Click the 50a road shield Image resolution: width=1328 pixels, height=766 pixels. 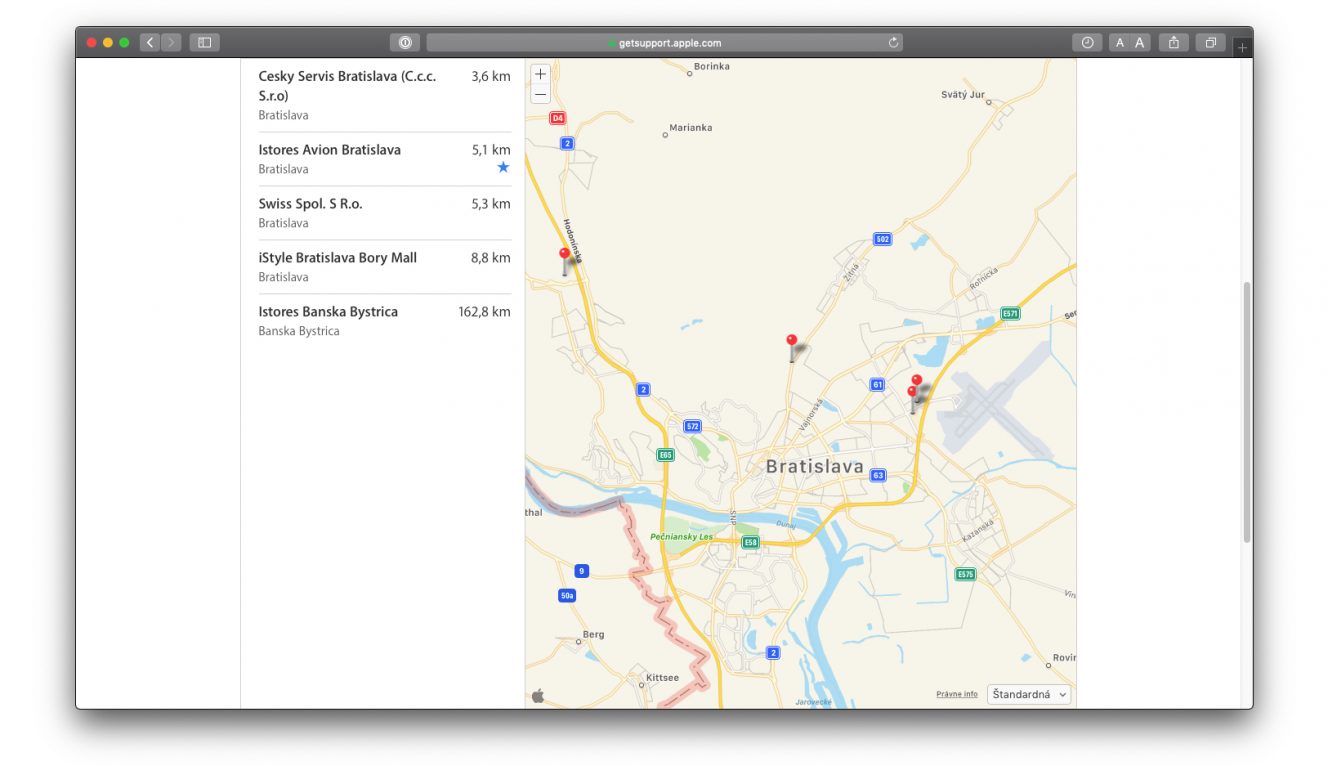point(567,596)
